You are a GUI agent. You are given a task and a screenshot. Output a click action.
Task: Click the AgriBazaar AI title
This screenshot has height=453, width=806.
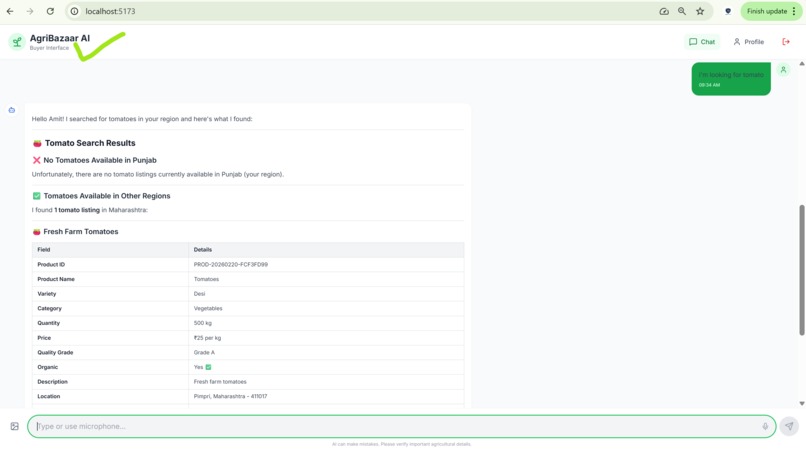pyautogui.click(x=60, y=38)
